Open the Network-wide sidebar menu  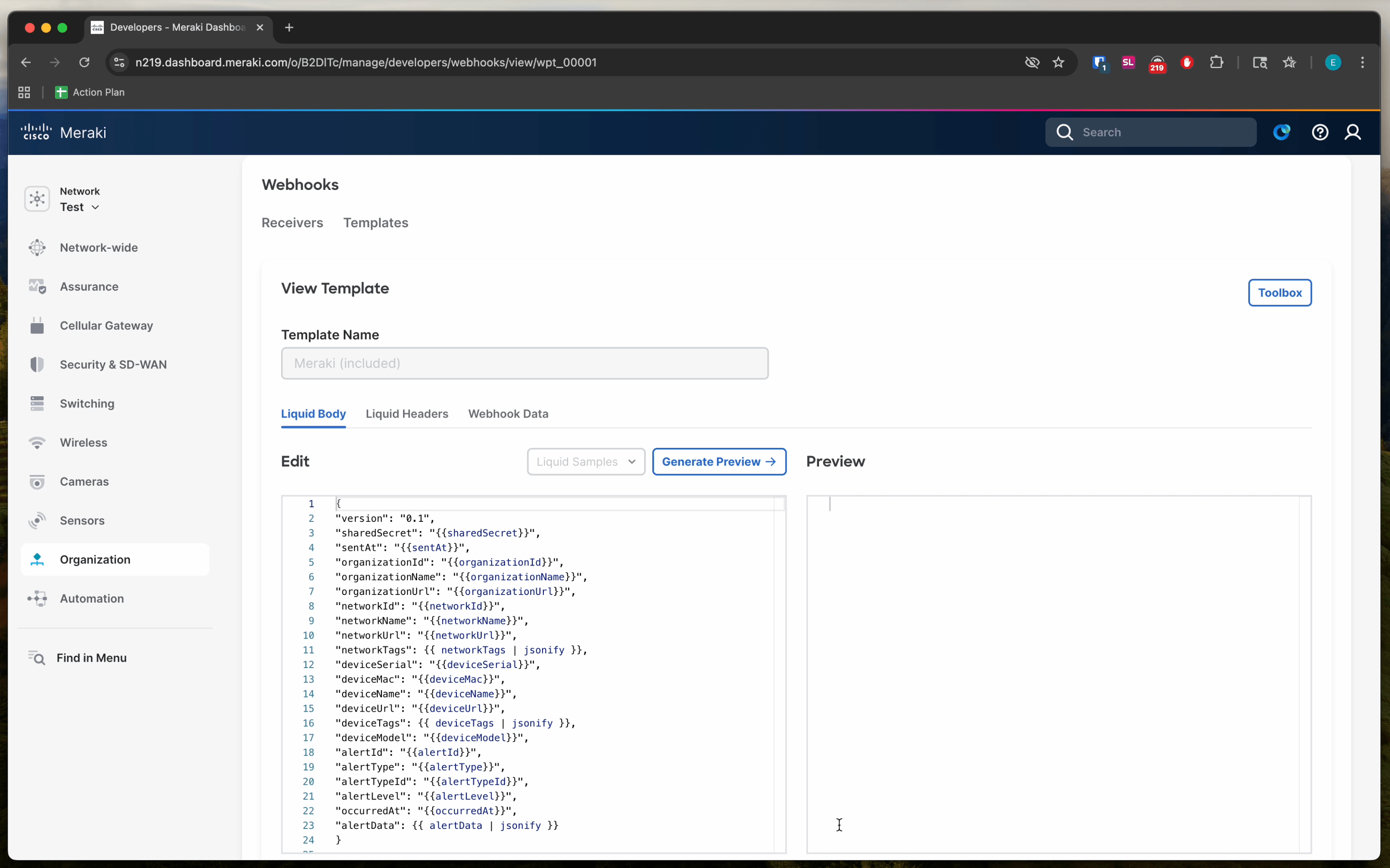(x=98, y=247)
